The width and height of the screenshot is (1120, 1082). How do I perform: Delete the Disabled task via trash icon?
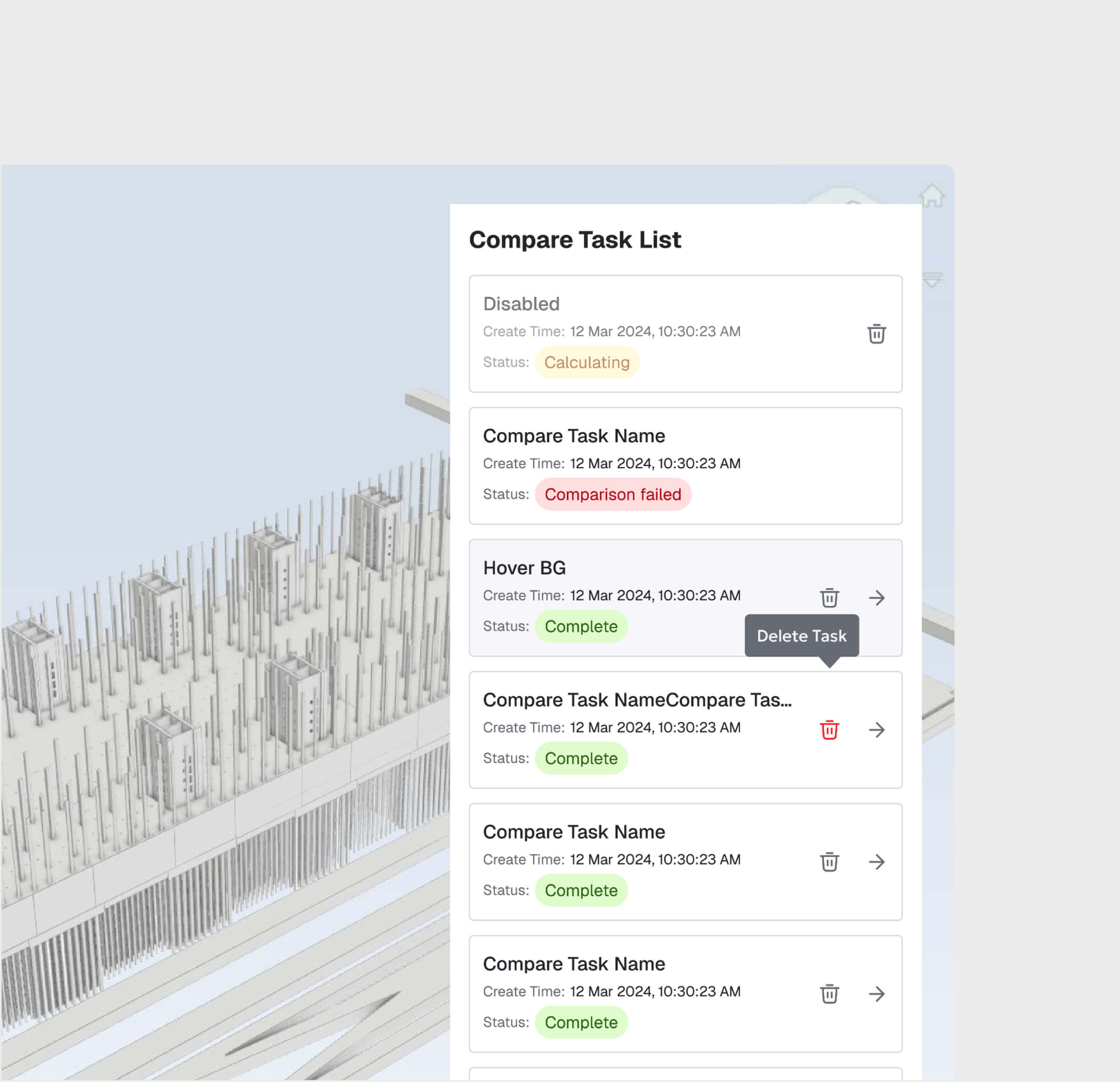(x=877, y=335)
